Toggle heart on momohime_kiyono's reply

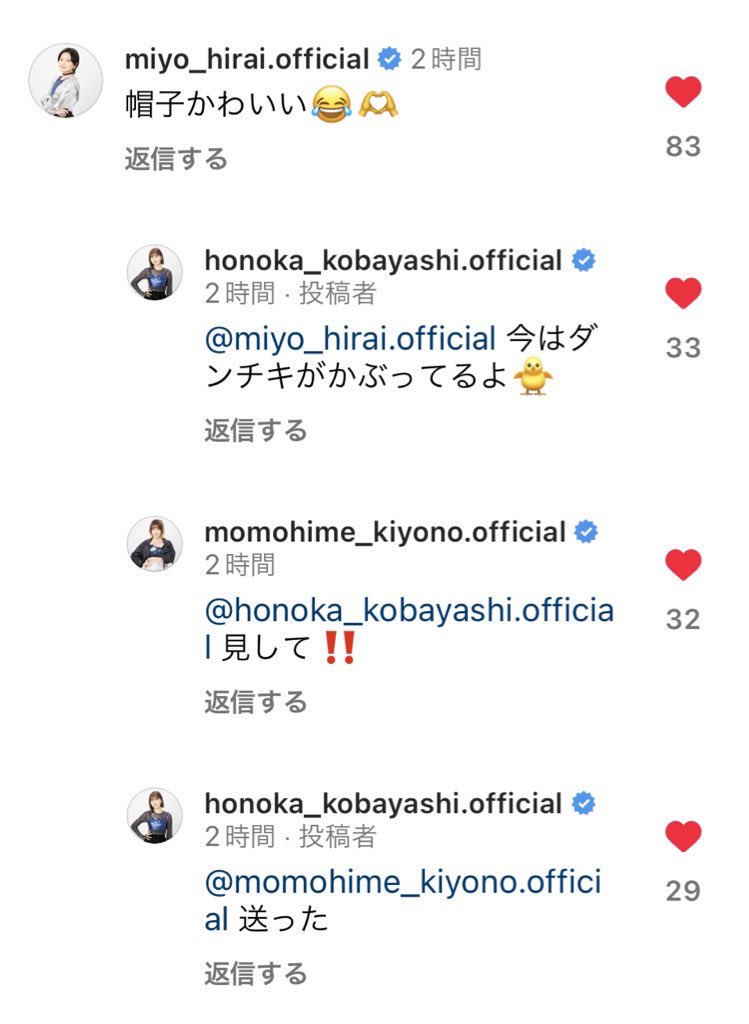[683, 565]
